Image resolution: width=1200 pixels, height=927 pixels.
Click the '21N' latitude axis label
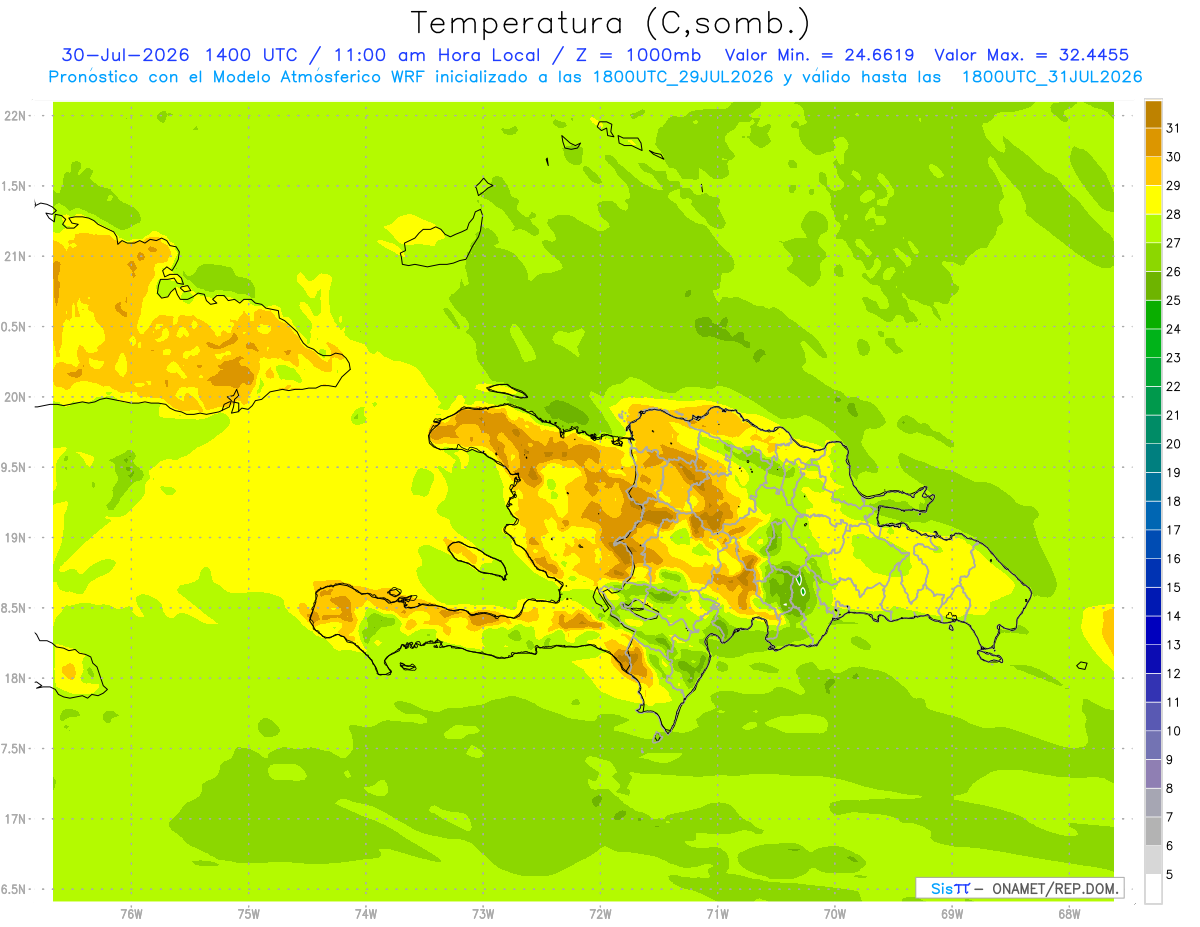coord(14,256)
